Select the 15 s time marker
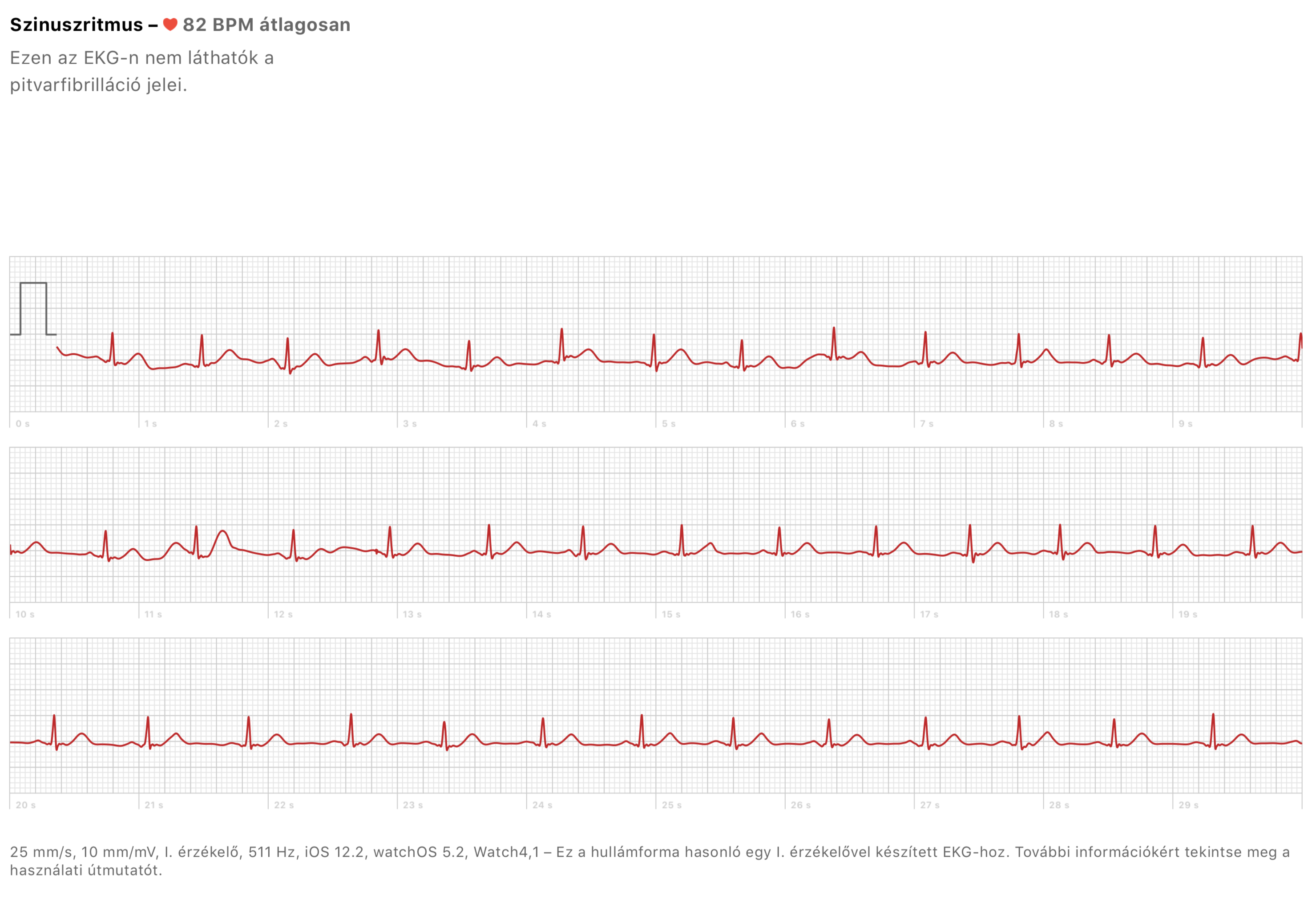The height and width of the screenshot is (899, 1316). [x=671, y=615]
